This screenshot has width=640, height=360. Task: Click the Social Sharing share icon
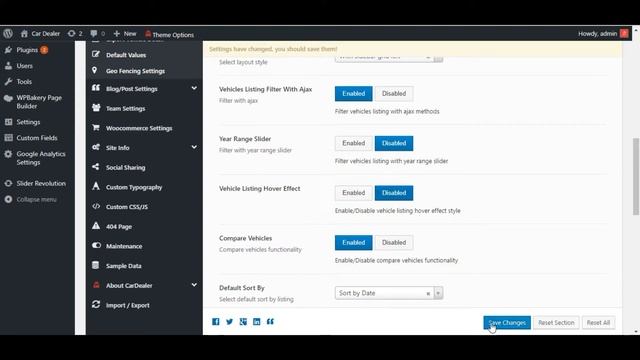click(x=96, y=167)
